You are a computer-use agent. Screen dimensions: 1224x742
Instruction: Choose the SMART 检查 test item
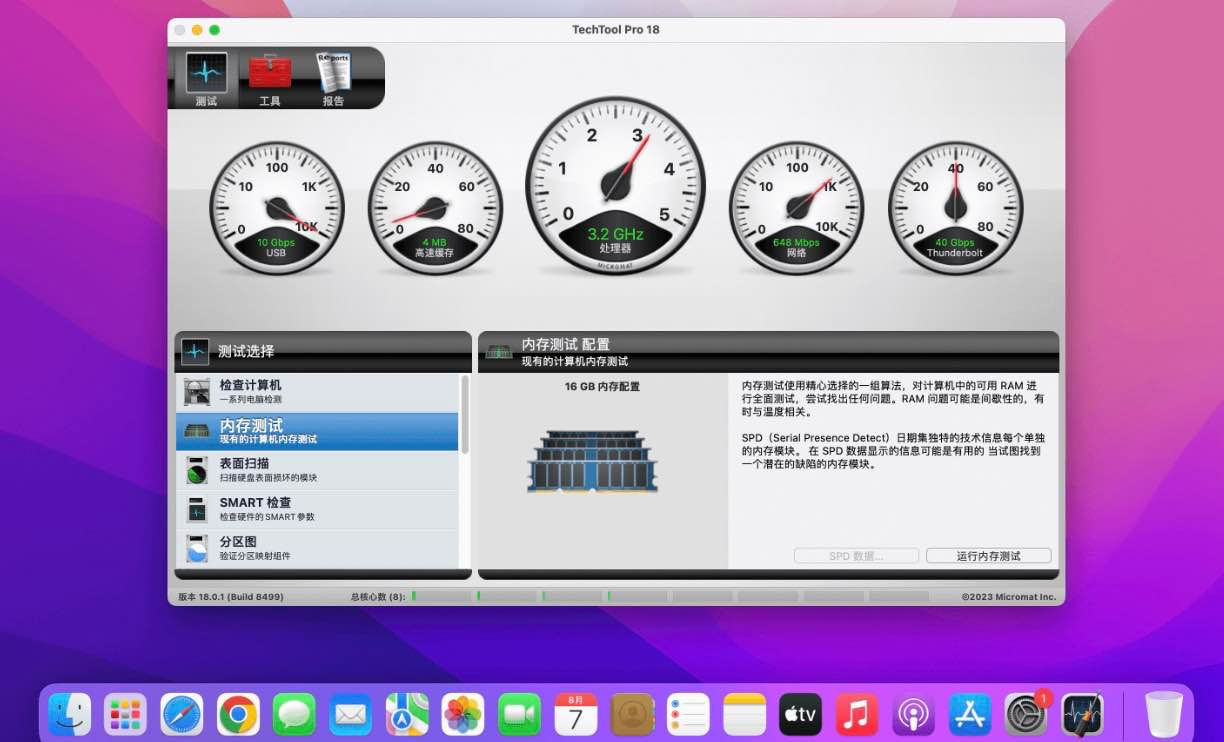[317, 509]
